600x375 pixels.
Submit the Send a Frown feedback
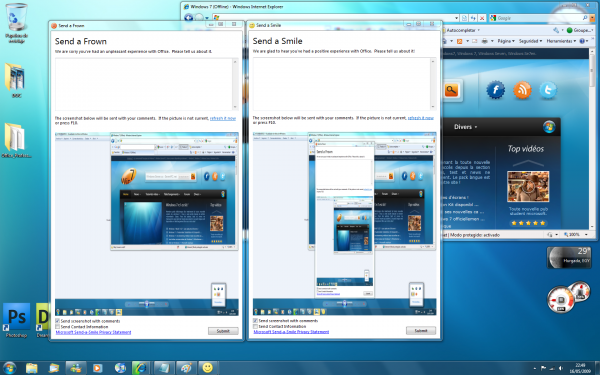tap(223, 331)
